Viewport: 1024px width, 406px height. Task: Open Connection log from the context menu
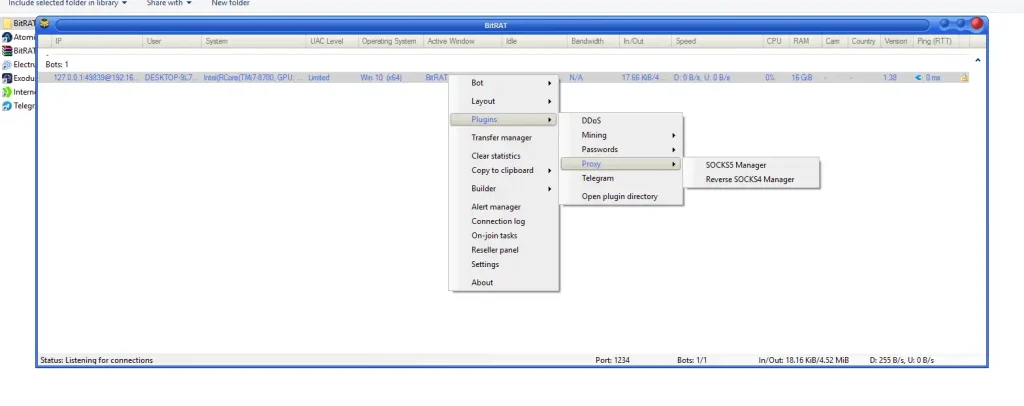(498, 221)
